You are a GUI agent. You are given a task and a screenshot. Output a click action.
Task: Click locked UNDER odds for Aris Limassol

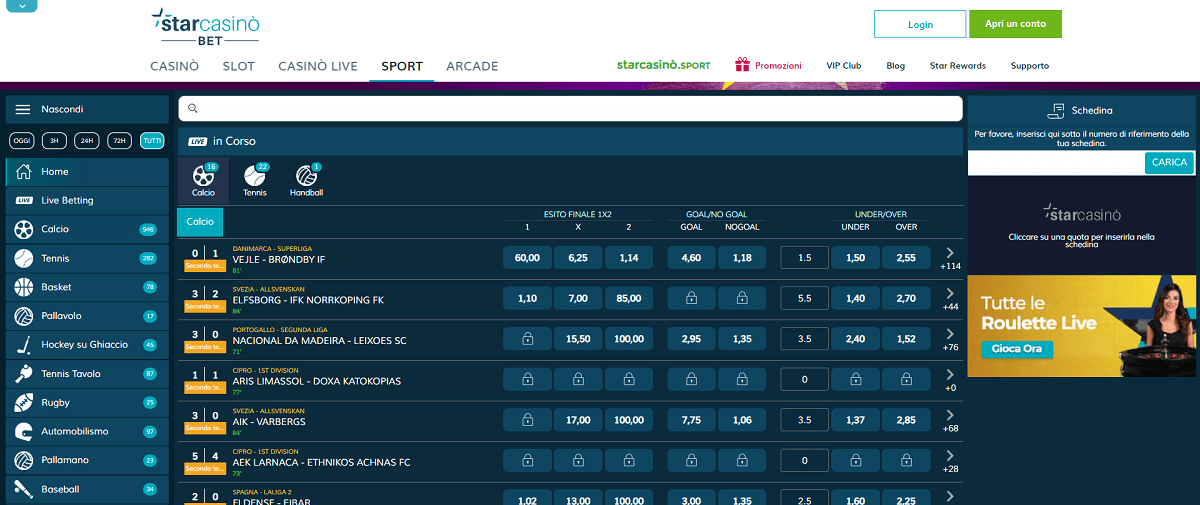(855, 381)
